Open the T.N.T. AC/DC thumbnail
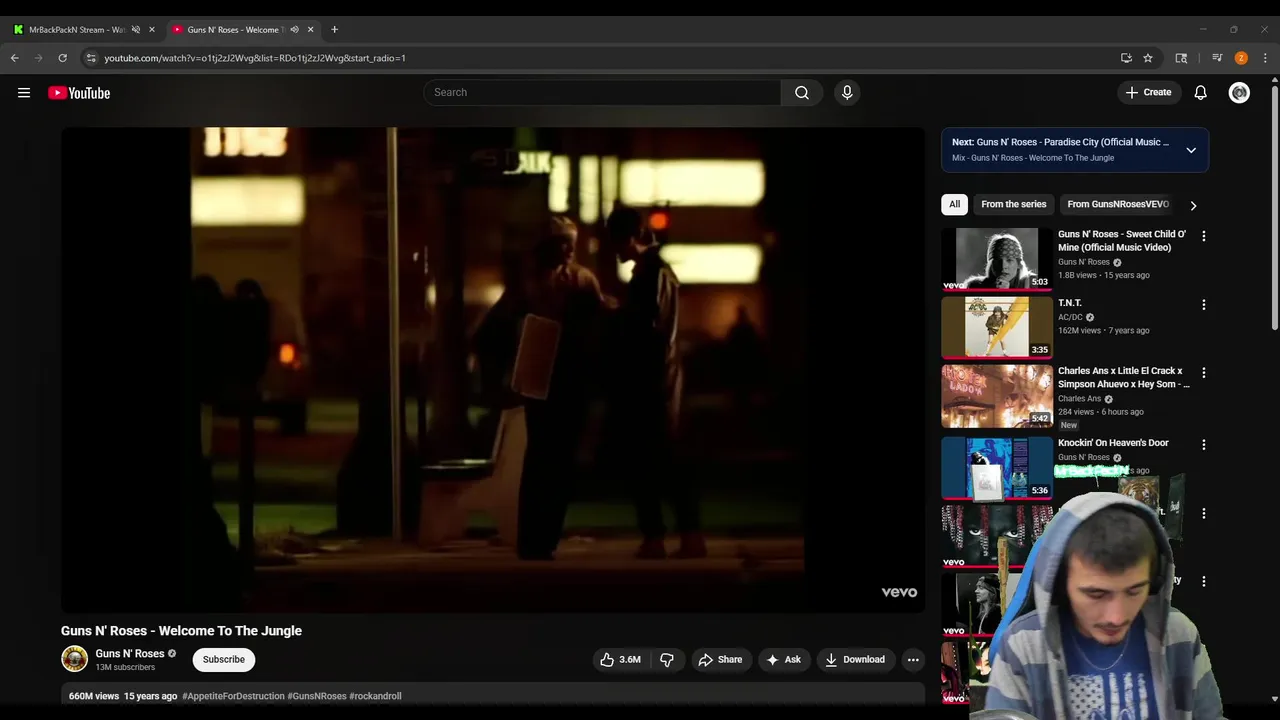Screen dimensions: 1280x720 (x=997, y=327)
